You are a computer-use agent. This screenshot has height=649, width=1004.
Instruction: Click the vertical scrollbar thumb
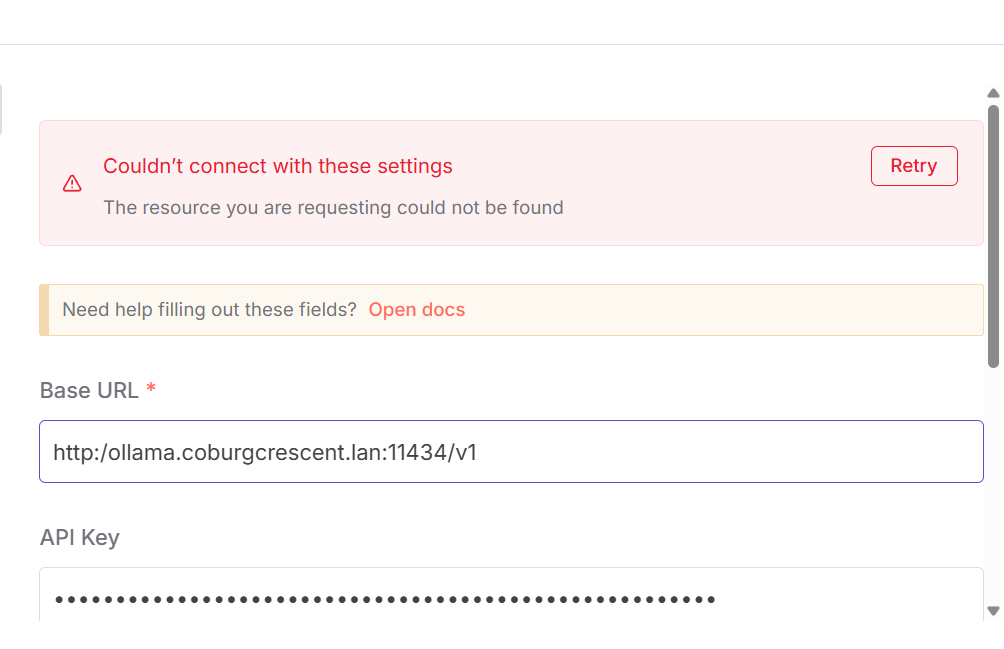point(993,235)
